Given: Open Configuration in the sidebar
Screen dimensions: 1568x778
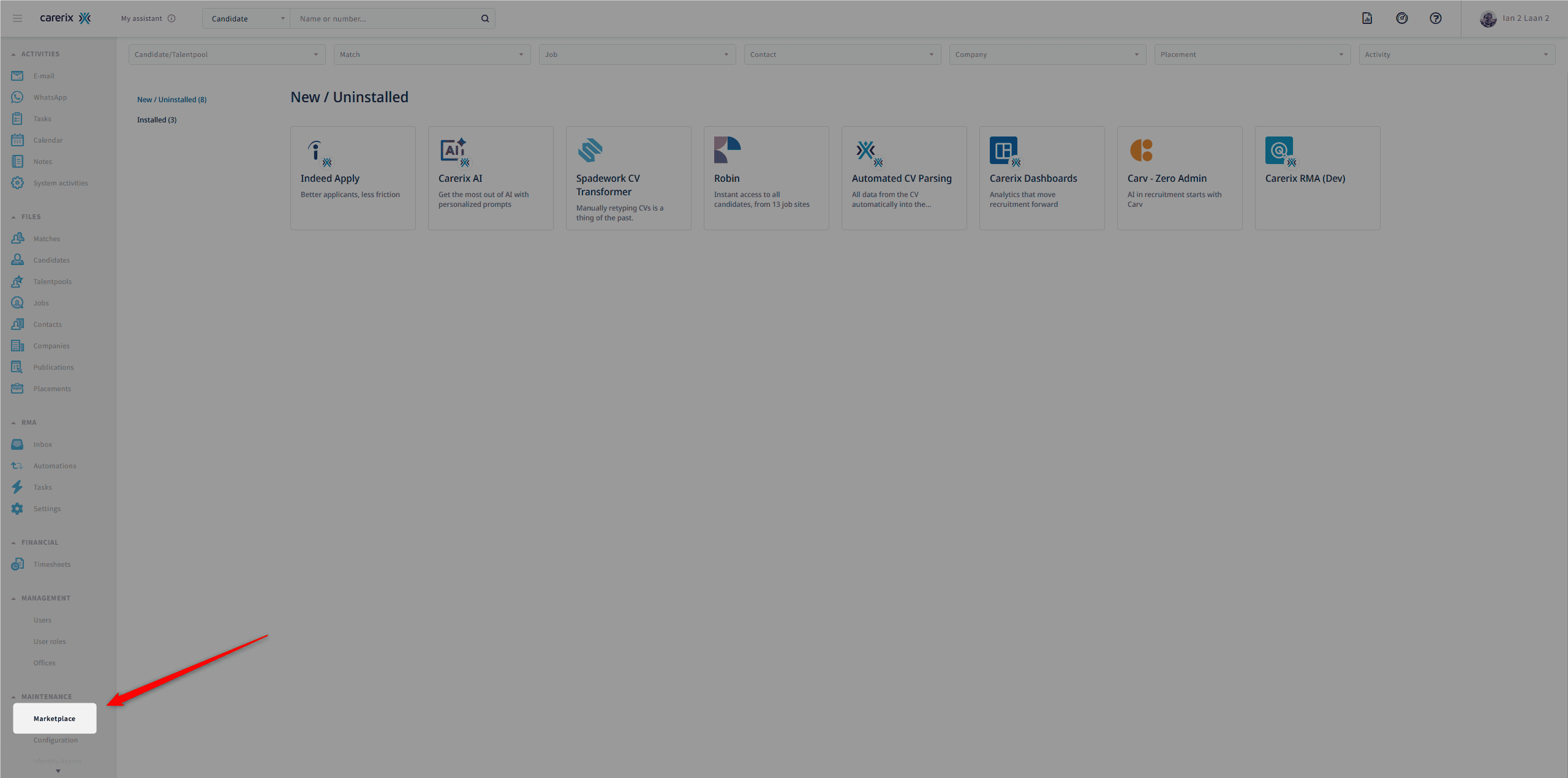Looking at the screenshot, I should tap(56, 740).
